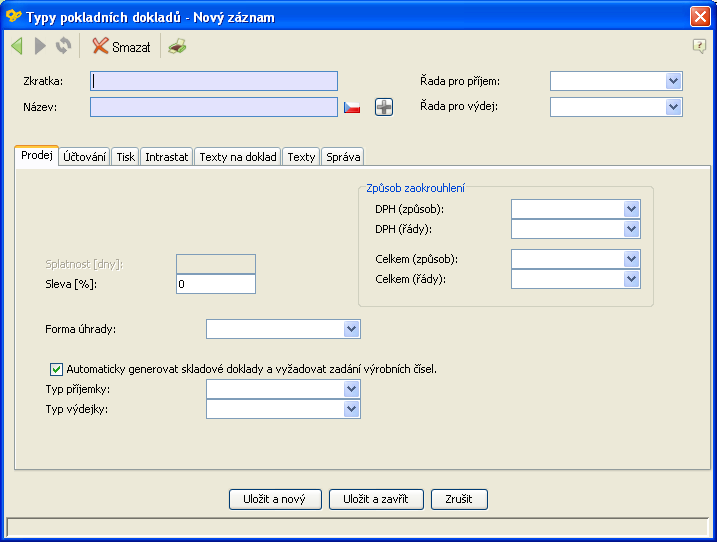717x542 pixels.
Task: Click the print icon in toolbar
Action: tap(177, 47)
